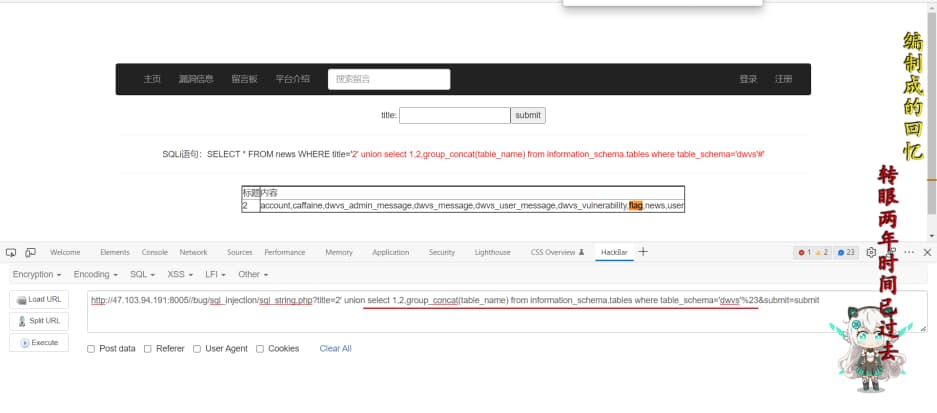Click the inspect element picker icon
Screen dimensions: 937x413
tap(13, 252)
